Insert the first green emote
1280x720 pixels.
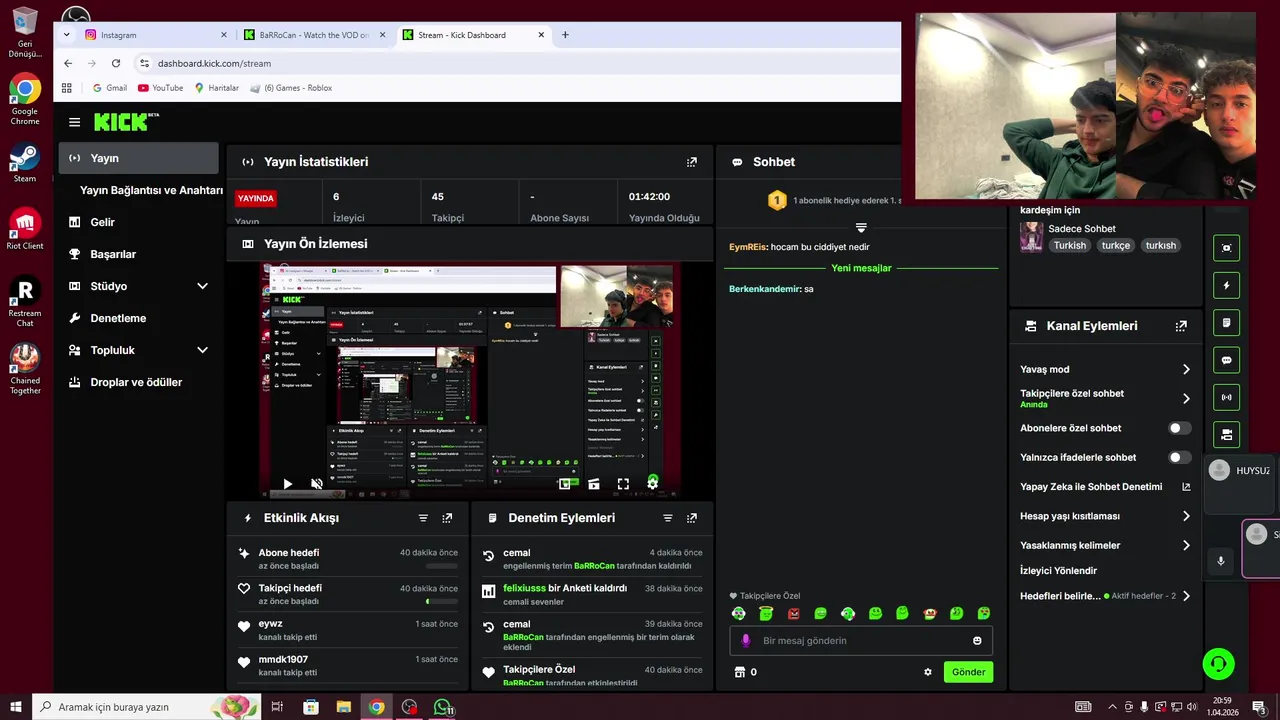tap(738, 613)
